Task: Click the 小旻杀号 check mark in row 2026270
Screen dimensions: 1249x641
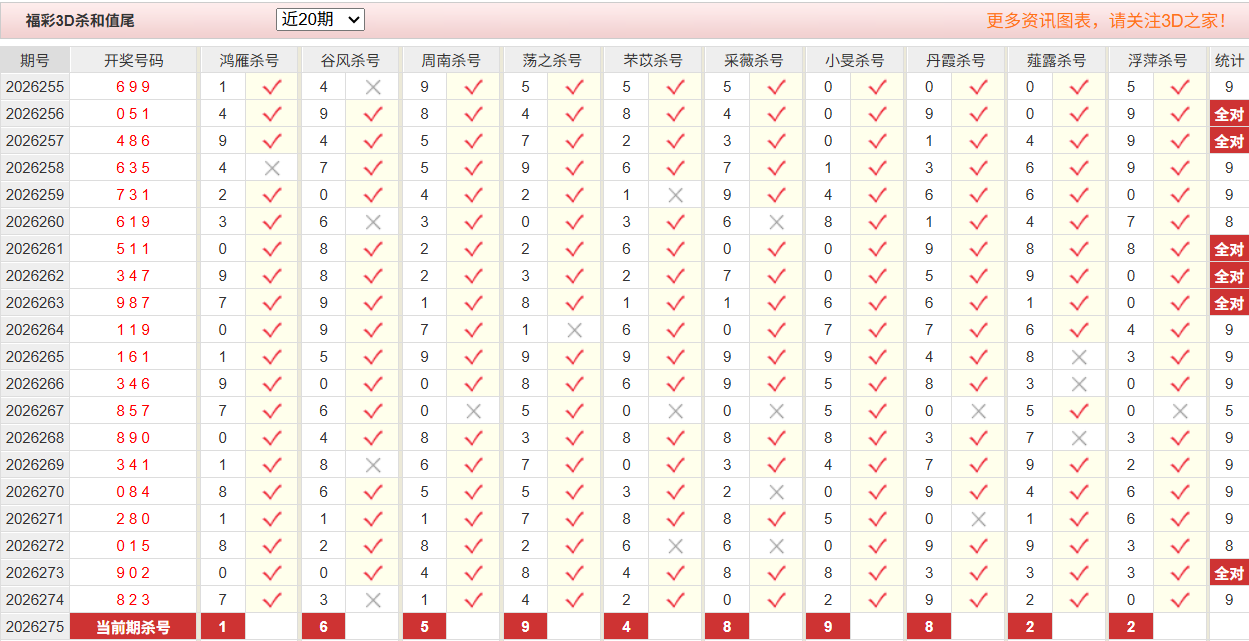Action: [878, 492]
